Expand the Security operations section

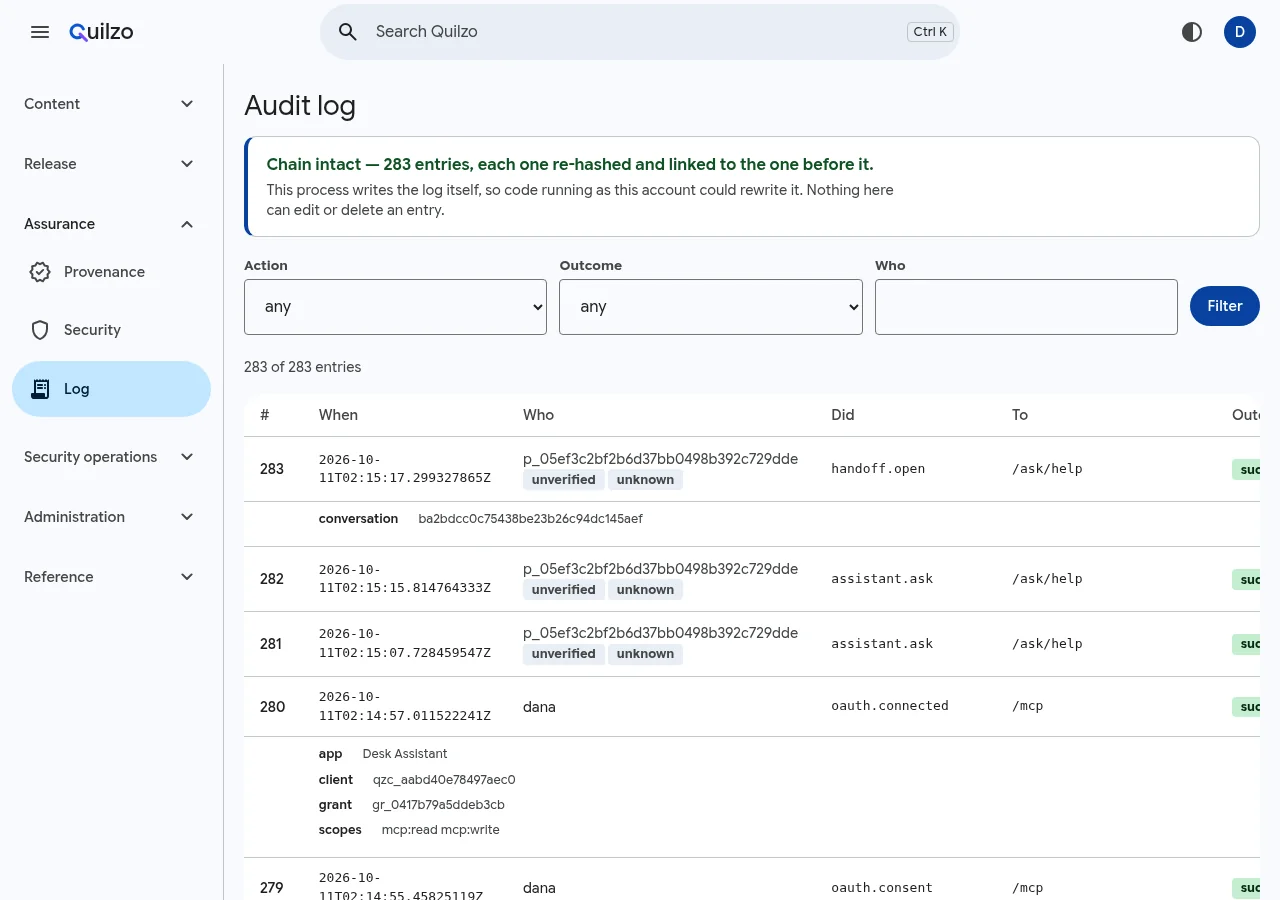click(x=111, y=457)
